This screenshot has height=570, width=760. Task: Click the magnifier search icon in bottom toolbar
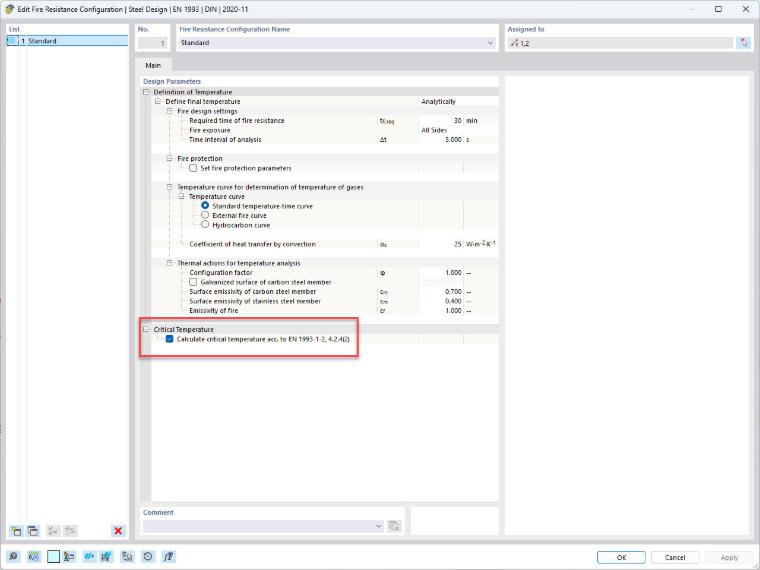point(13,556)
